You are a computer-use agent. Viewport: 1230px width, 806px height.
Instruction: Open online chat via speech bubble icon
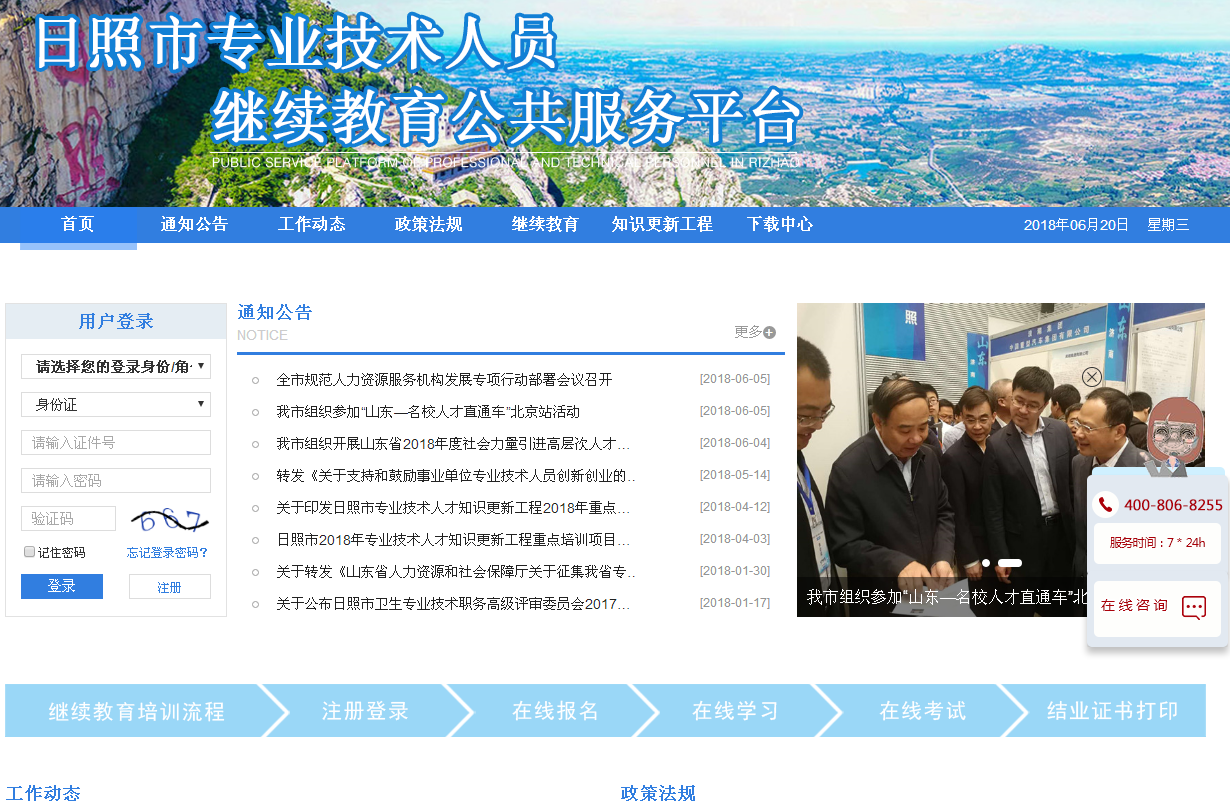pyautogui.click(x=1194, y=607)
